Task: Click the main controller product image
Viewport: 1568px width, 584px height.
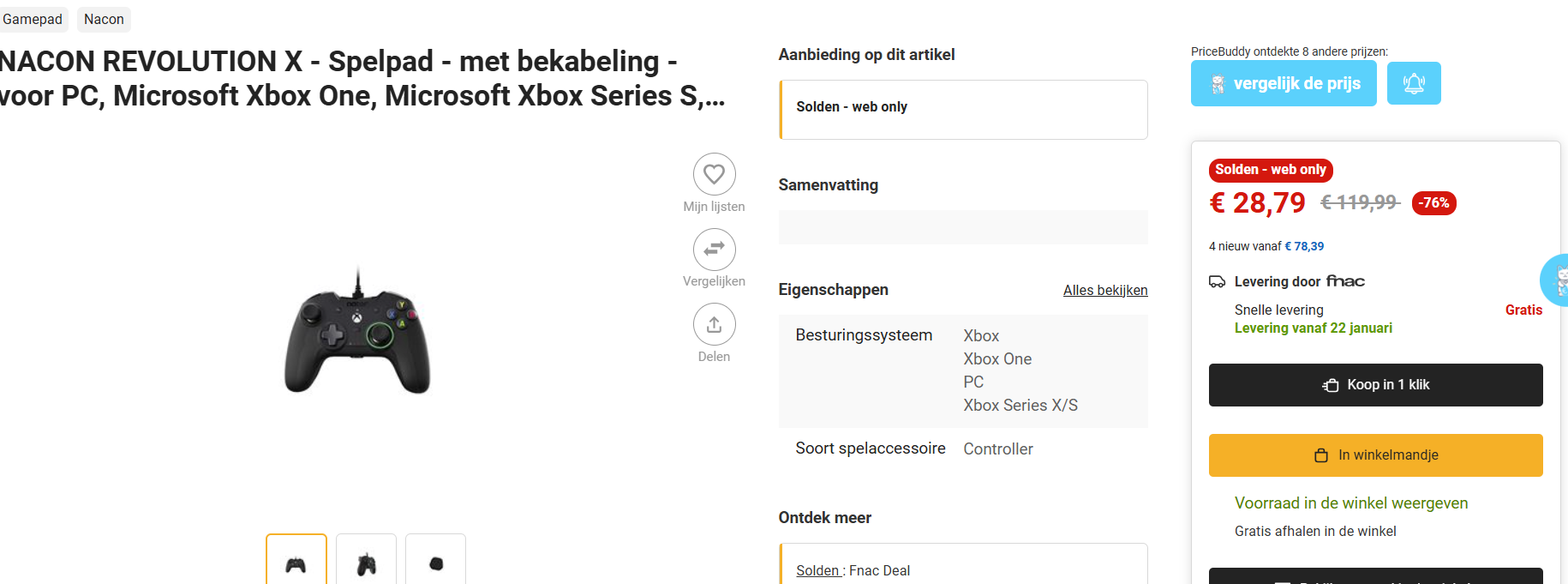Action: [357, 336]
